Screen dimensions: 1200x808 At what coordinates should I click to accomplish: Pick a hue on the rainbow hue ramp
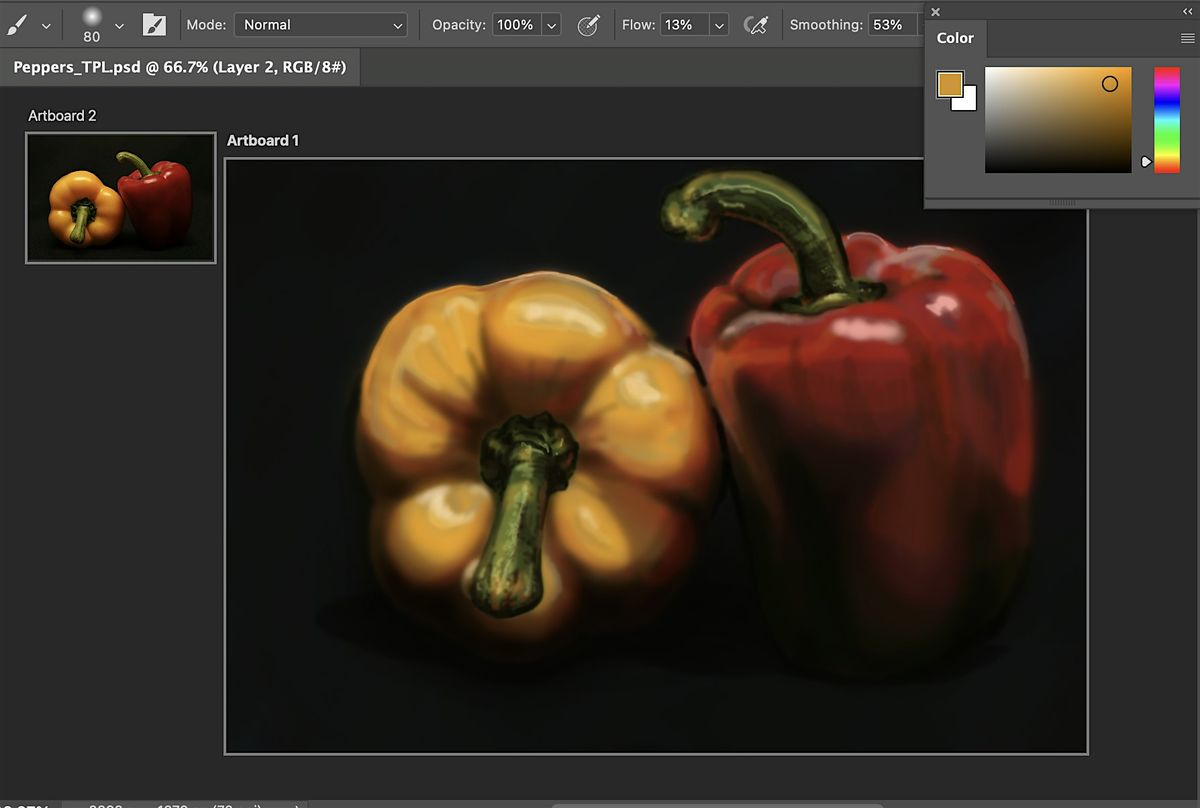1167,115
